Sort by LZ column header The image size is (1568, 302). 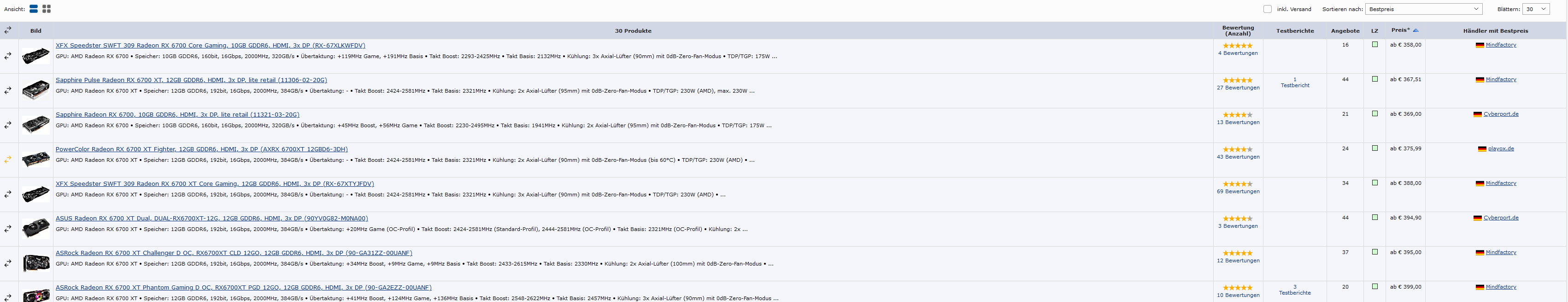point(1374,31)
